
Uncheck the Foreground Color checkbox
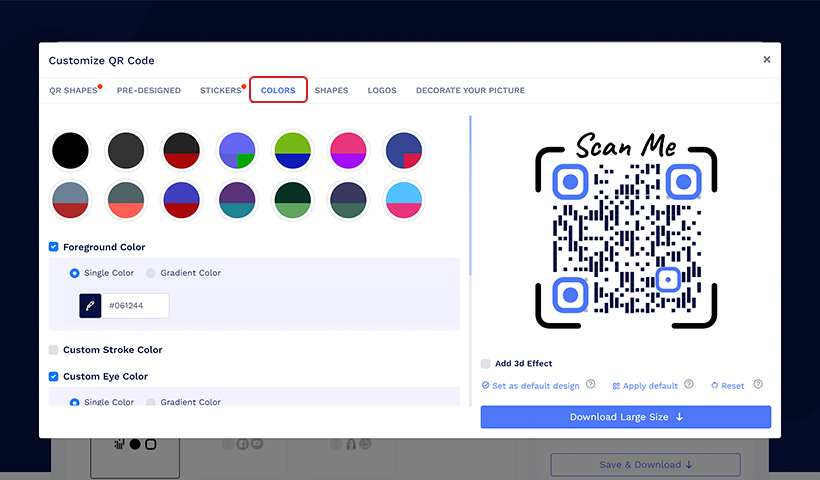click(x=53, y=247)
